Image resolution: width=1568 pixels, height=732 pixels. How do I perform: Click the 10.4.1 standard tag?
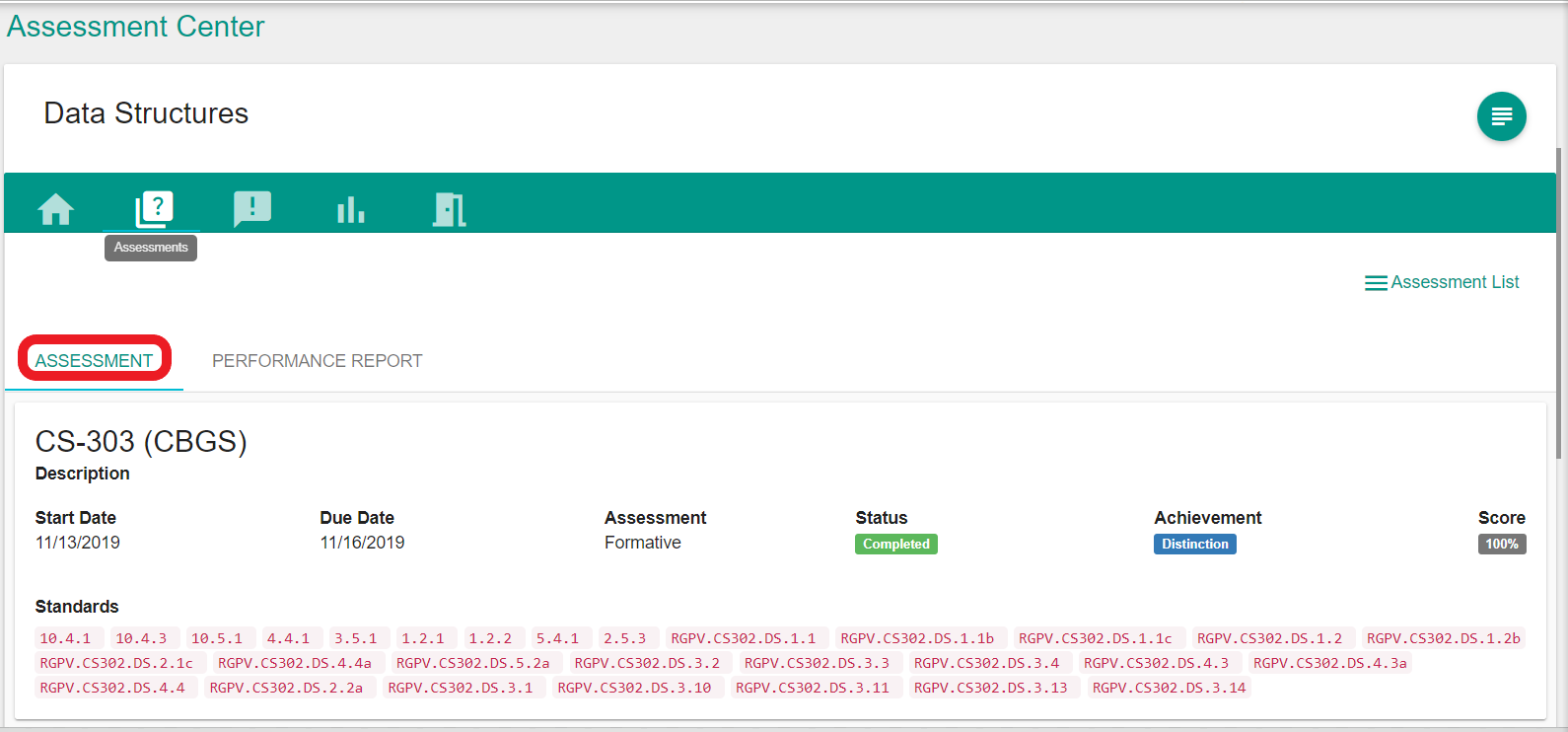(65, 638)
